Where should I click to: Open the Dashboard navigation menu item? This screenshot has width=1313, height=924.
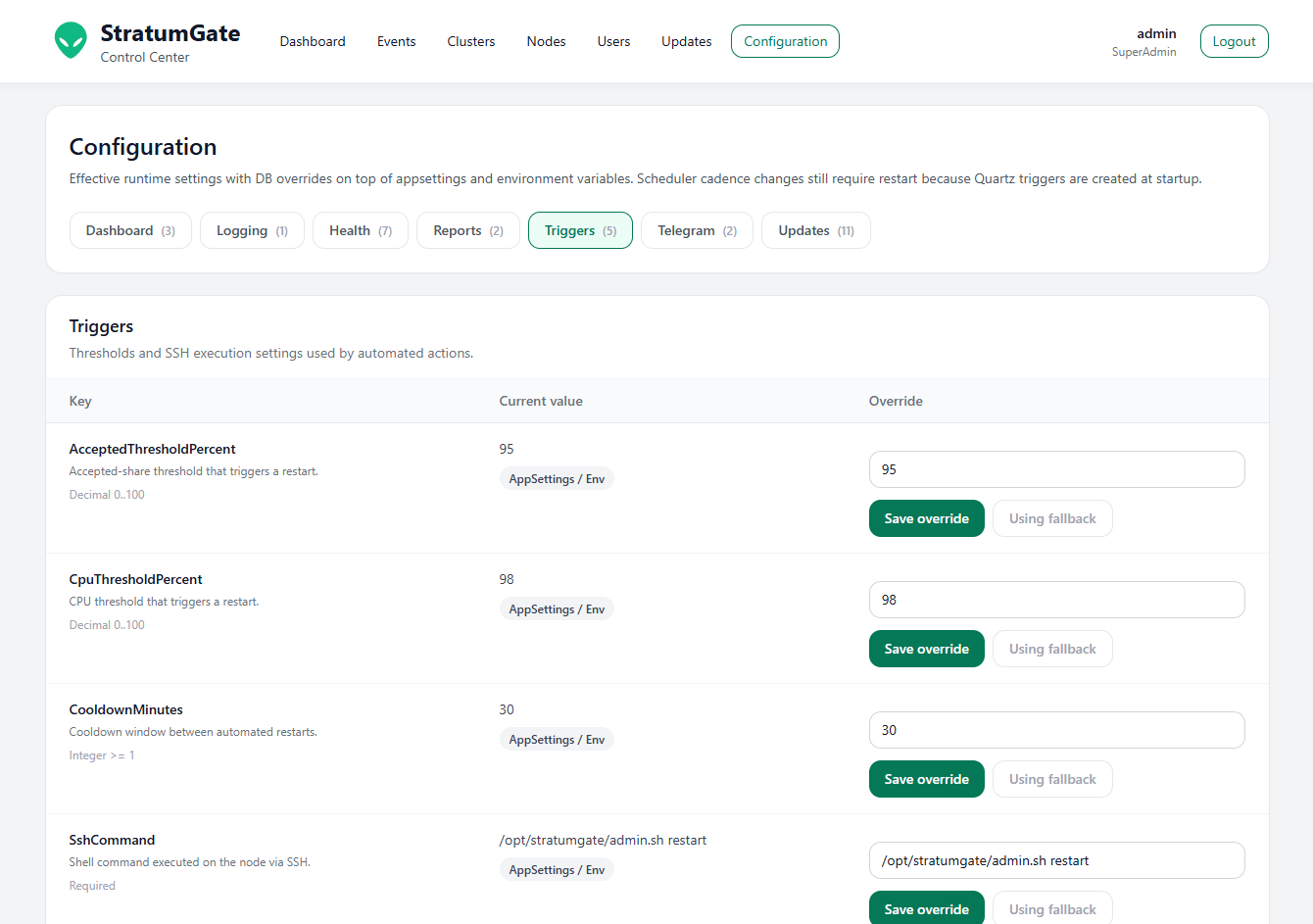point(313,41)
